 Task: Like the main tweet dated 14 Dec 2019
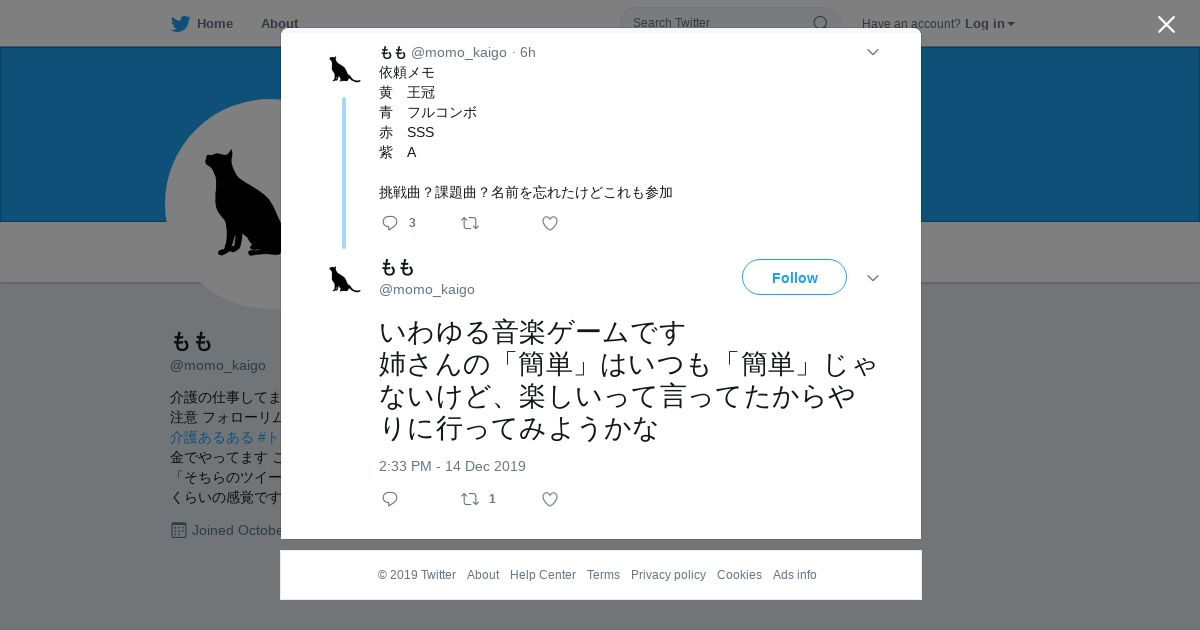coord(550,499)
